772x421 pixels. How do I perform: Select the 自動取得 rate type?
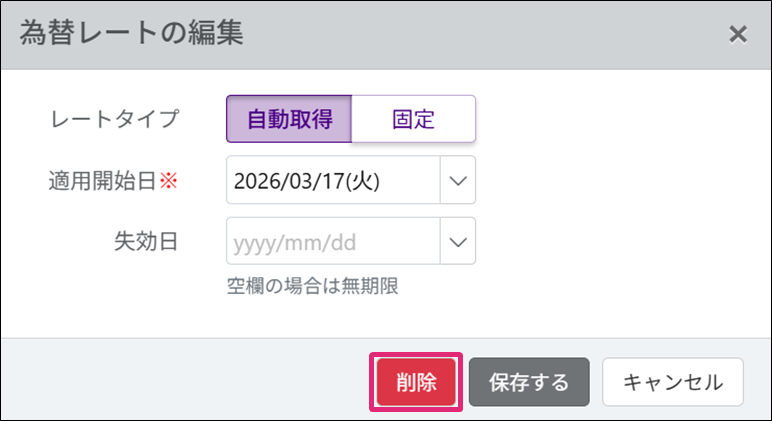[x=288, y=119]
